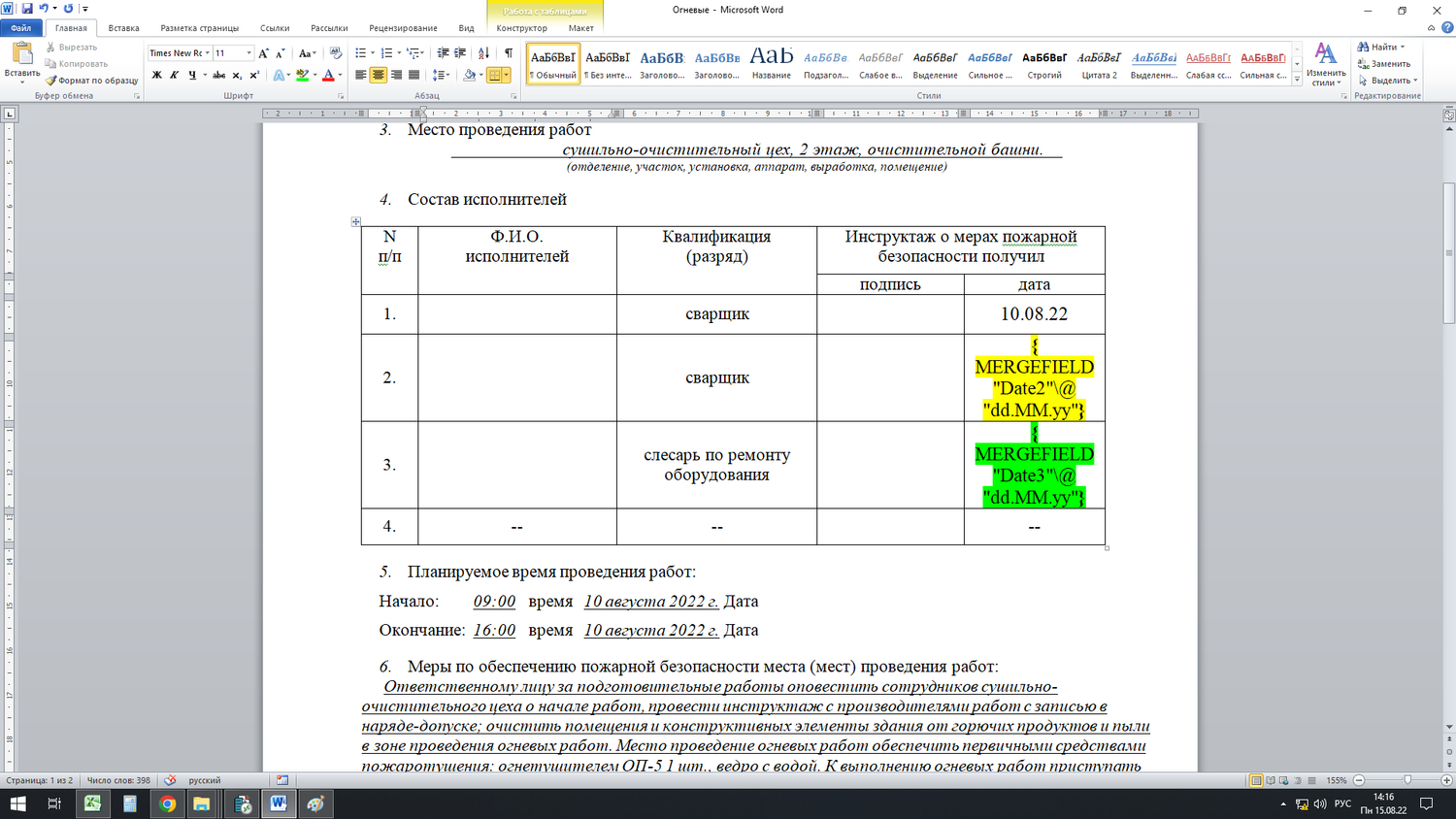Switch to full screen reading view

(1270, 780)
